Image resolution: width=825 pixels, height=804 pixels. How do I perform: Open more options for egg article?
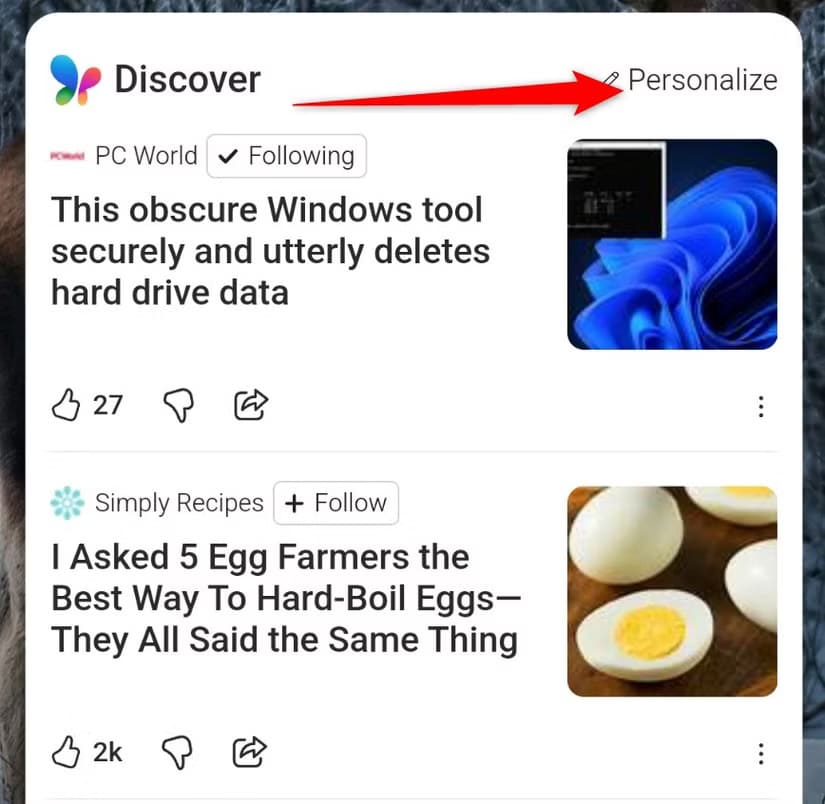pyautogui.click(x=761, y=753)
